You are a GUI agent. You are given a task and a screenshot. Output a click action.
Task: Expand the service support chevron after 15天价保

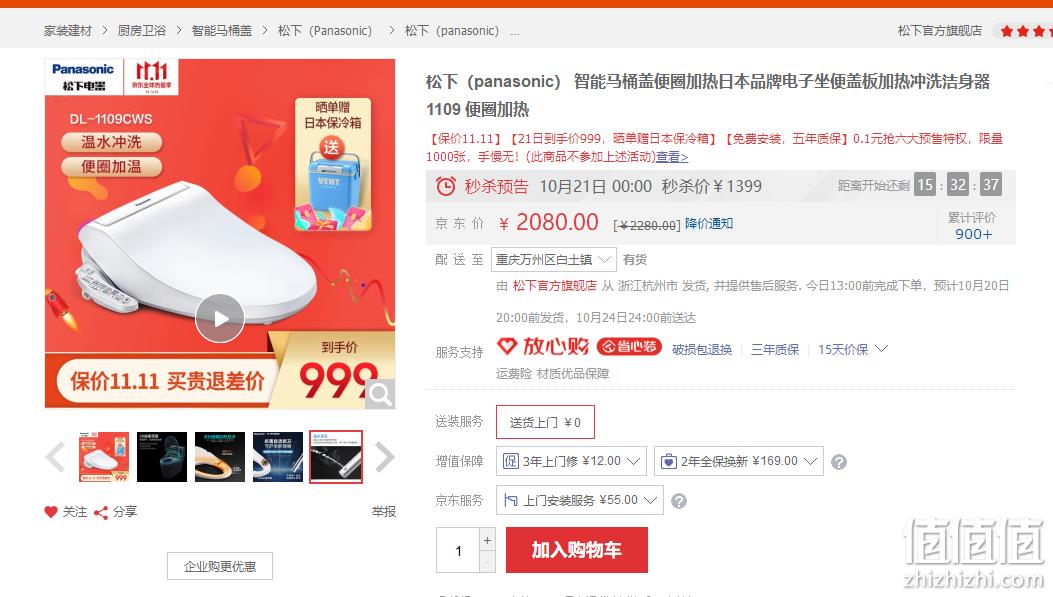pyautogui.click(x=882, y=349)
